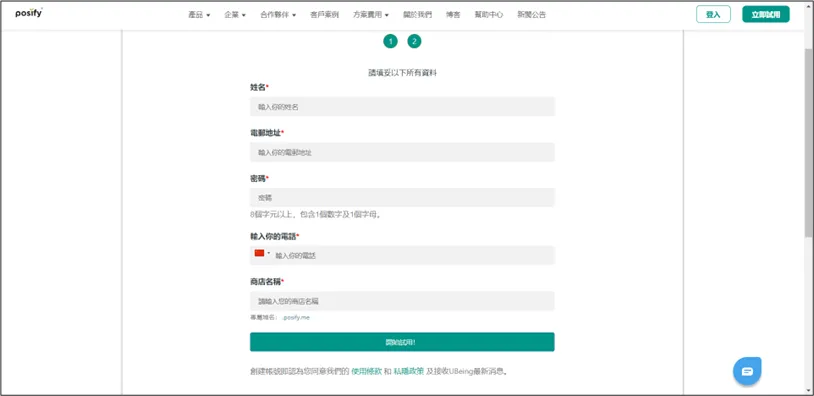Submit form with 開始試用 button
The height and width of the screenshot is (396, 814).
point(402,342)
